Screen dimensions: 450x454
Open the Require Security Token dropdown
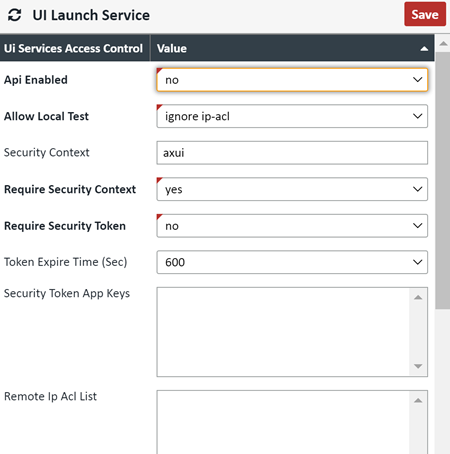pos(292,226)
